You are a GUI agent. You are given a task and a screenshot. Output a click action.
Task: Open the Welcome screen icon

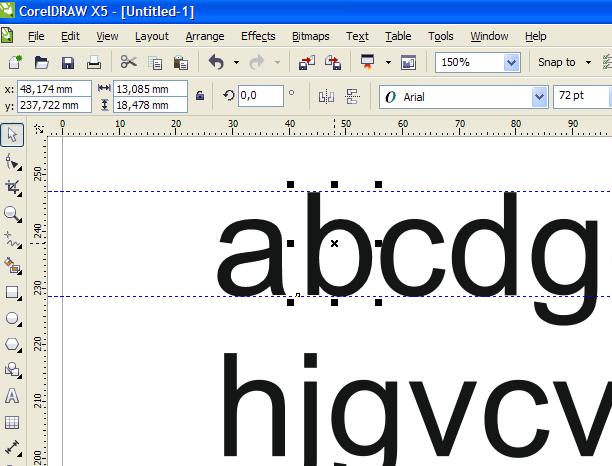click(x=408, y=62)
